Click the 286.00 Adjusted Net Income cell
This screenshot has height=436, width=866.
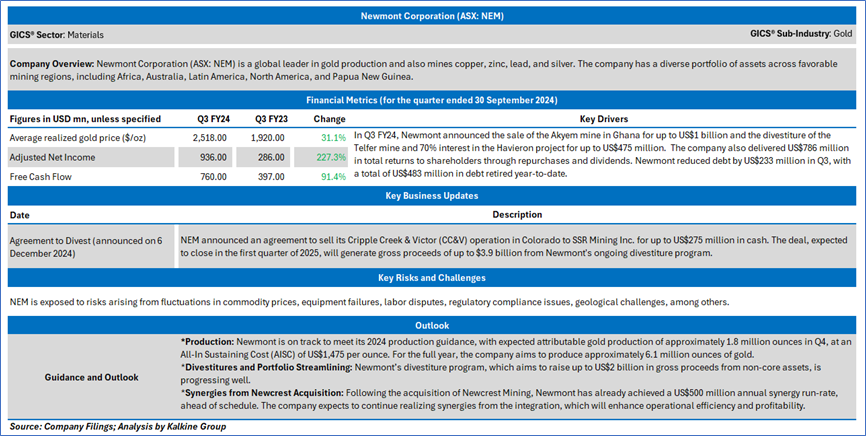coord(262,157)
